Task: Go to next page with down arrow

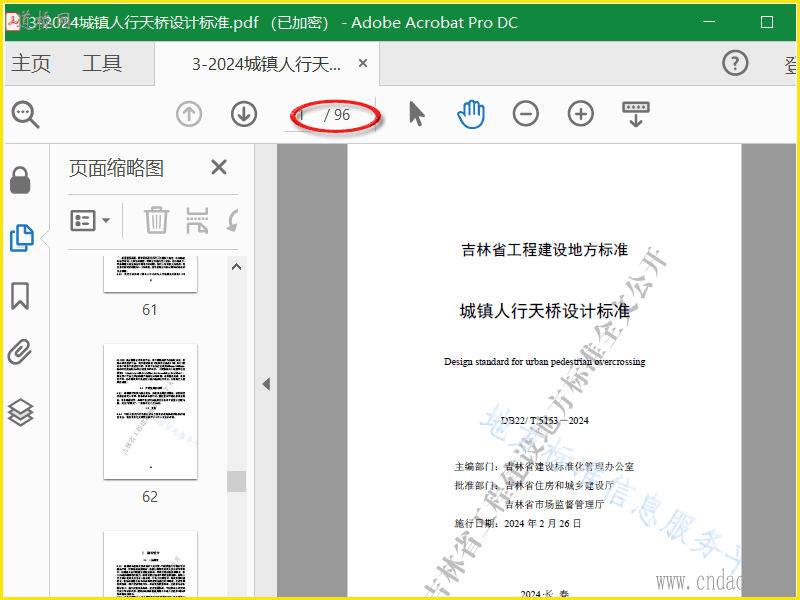Action: 244,114
